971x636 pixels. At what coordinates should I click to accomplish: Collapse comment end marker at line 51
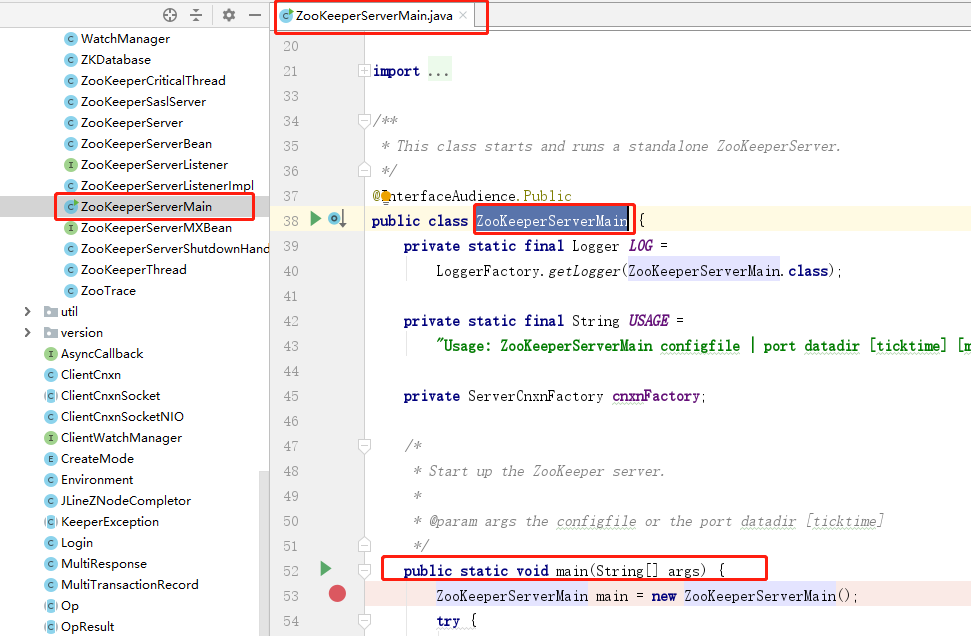364,545
